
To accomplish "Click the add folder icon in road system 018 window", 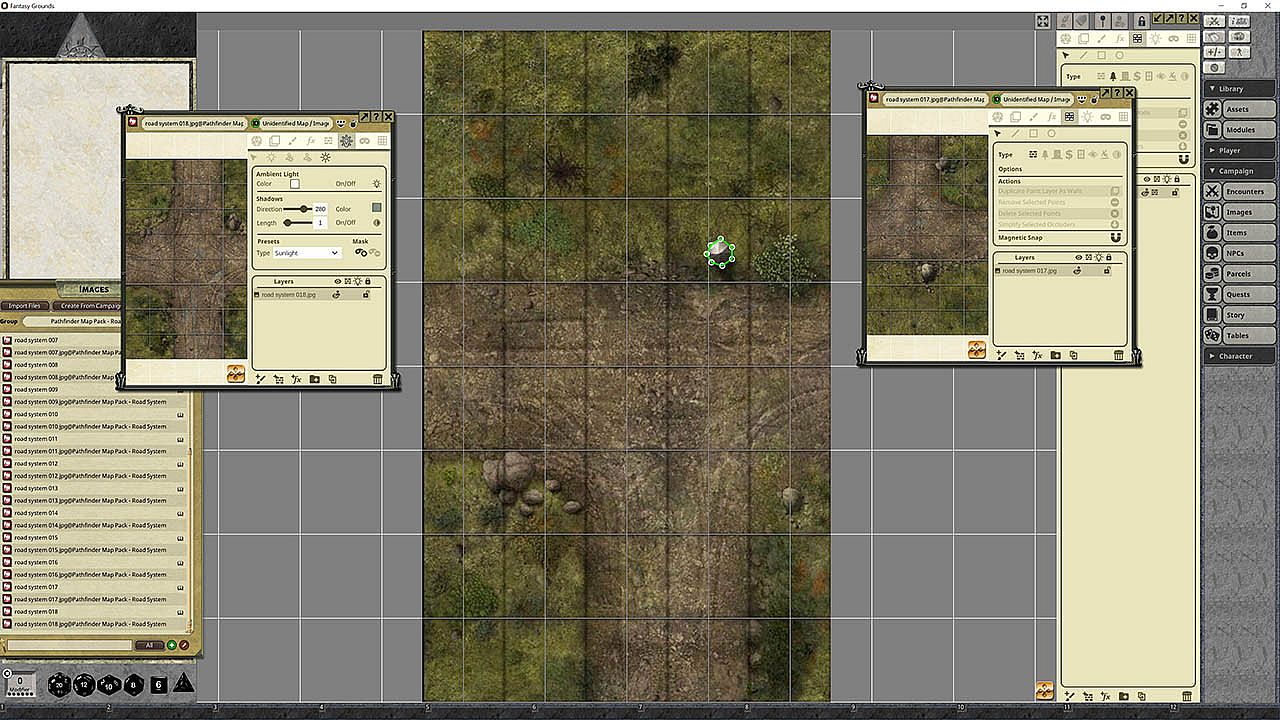I will point(314,379).
